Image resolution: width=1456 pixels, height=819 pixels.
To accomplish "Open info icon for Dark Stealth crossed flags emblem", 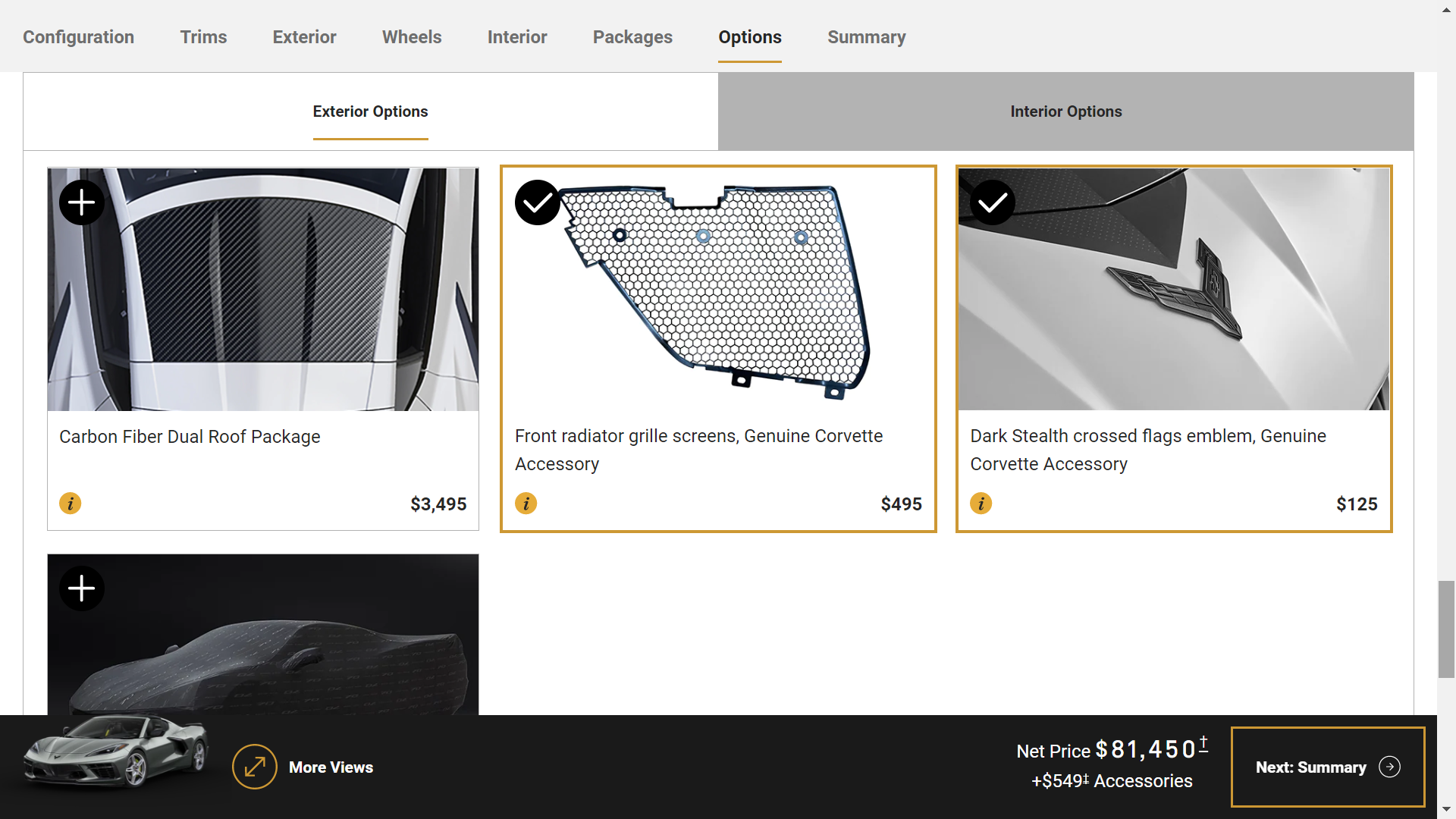I will [981, 503].
